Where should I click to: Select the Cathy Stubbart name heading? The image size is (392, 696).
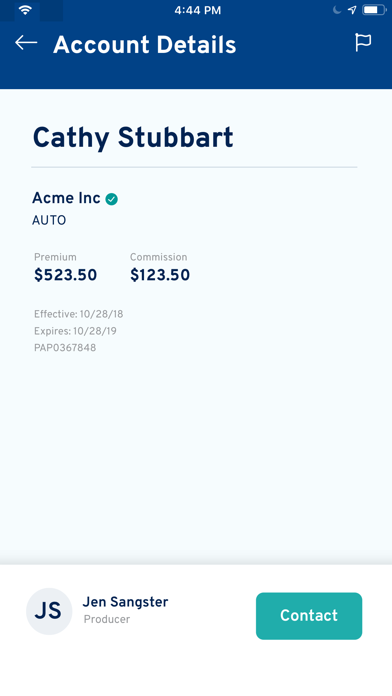(x=133, y=138)
